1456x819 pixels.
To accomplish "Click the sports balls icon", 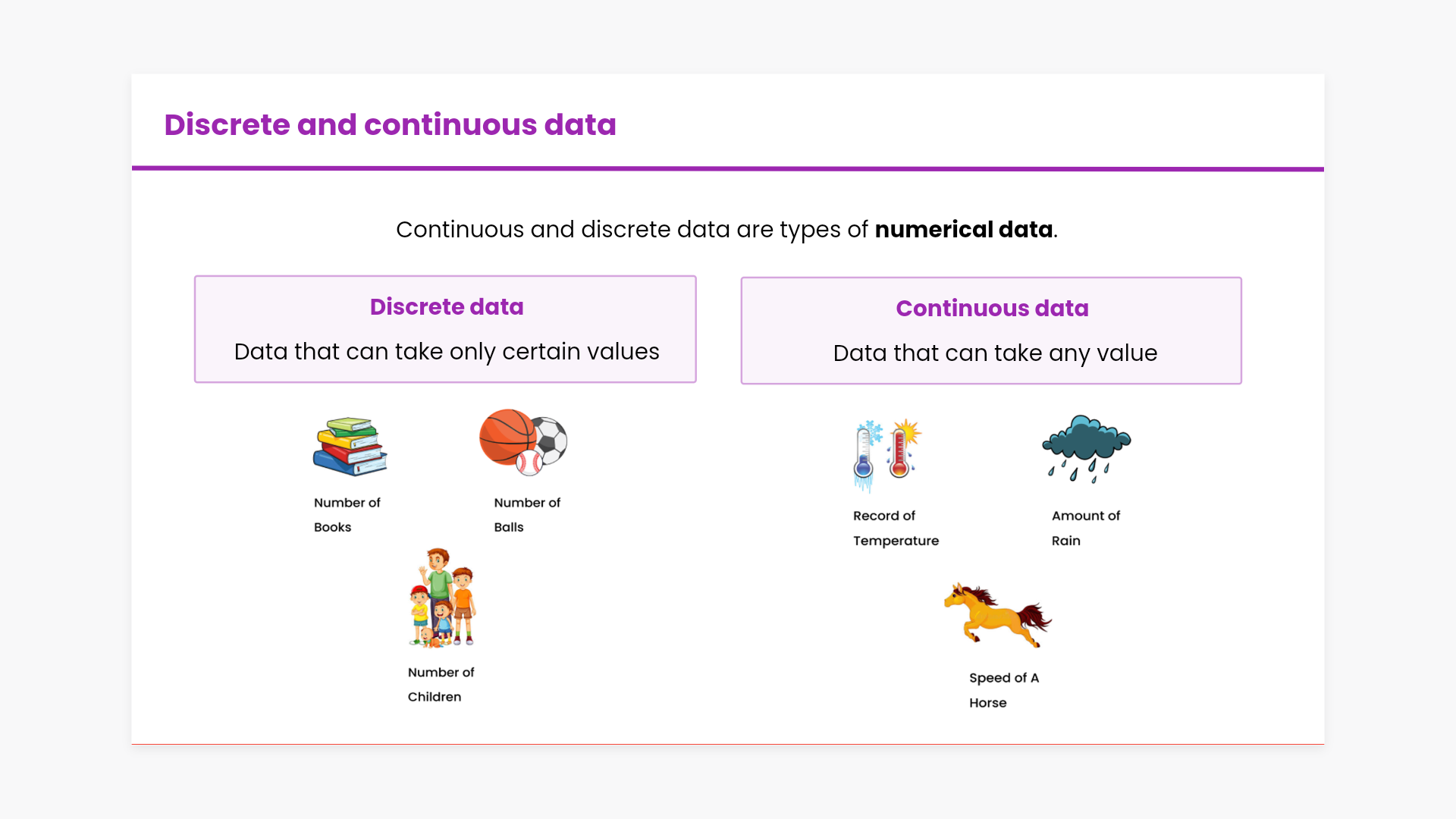I will tap(523, 442).
